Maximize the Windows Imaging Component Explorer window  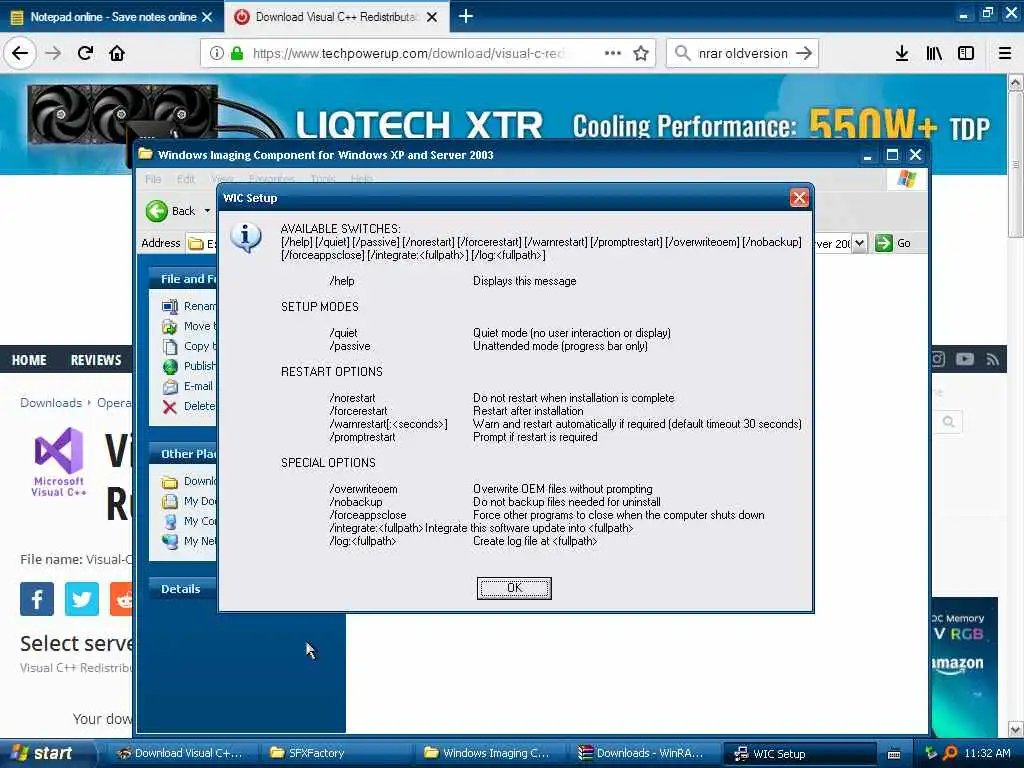tap(891, 155)
